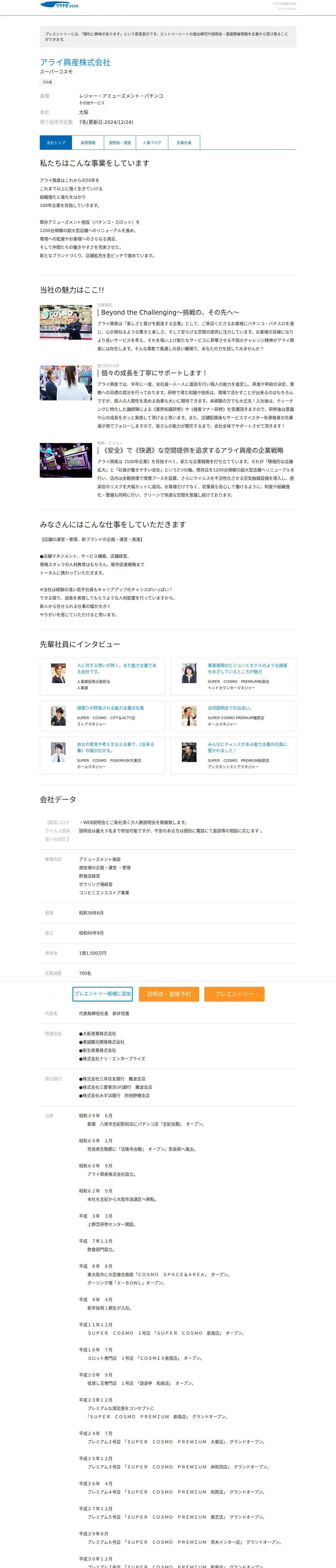Click the プレエントリー候補に追加 button
Image resolution: width=336 pixels, height=1568 pixels.
(x=102, y=994)
